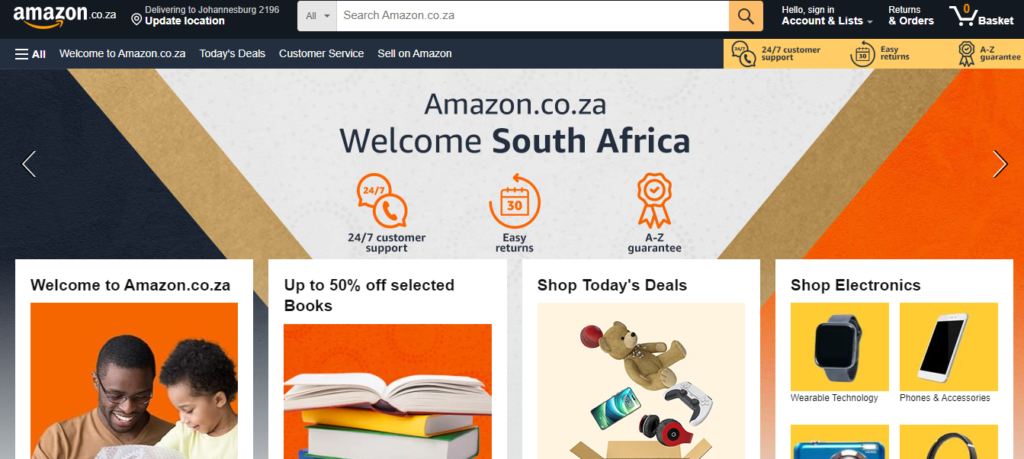Click the Search Amazon.co.za input field

(533, 16)
